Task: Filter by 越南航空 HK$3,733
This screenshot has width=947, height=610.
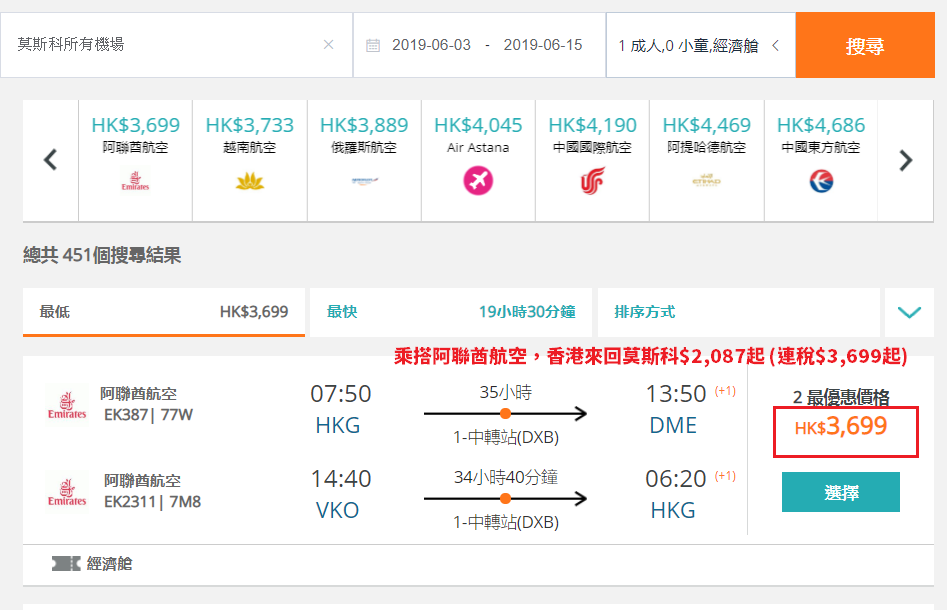Action: pos(249,160)
